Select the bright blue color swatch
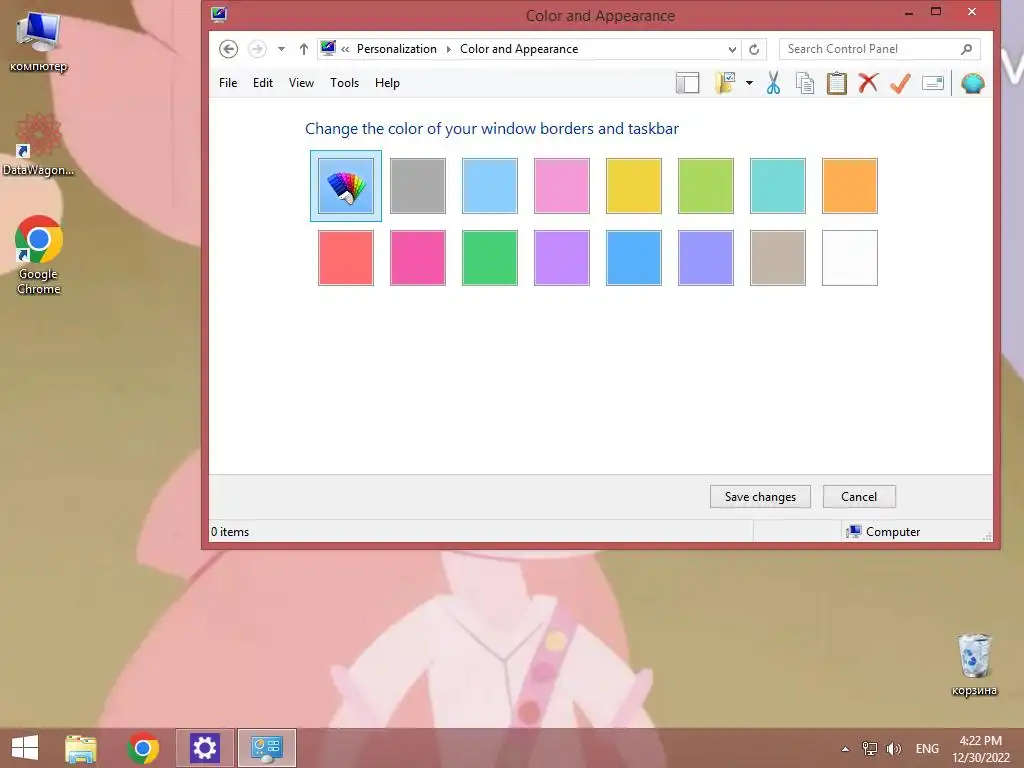Viewport: 1024px width, 768px height. point(633,258)
